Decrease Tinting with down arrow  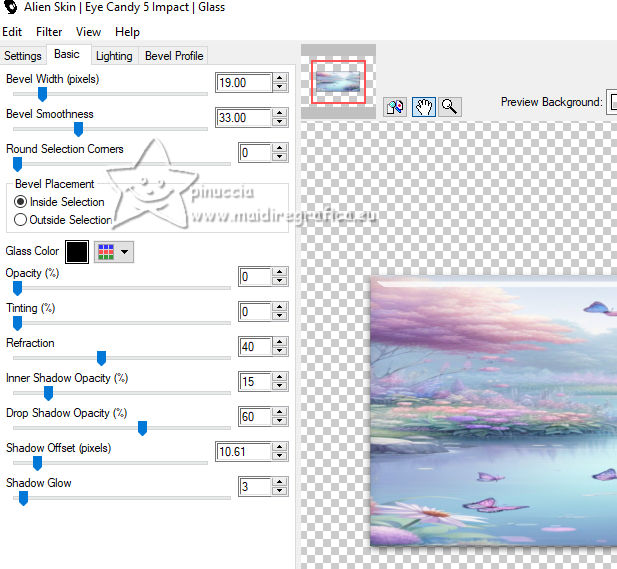(279, 316)
